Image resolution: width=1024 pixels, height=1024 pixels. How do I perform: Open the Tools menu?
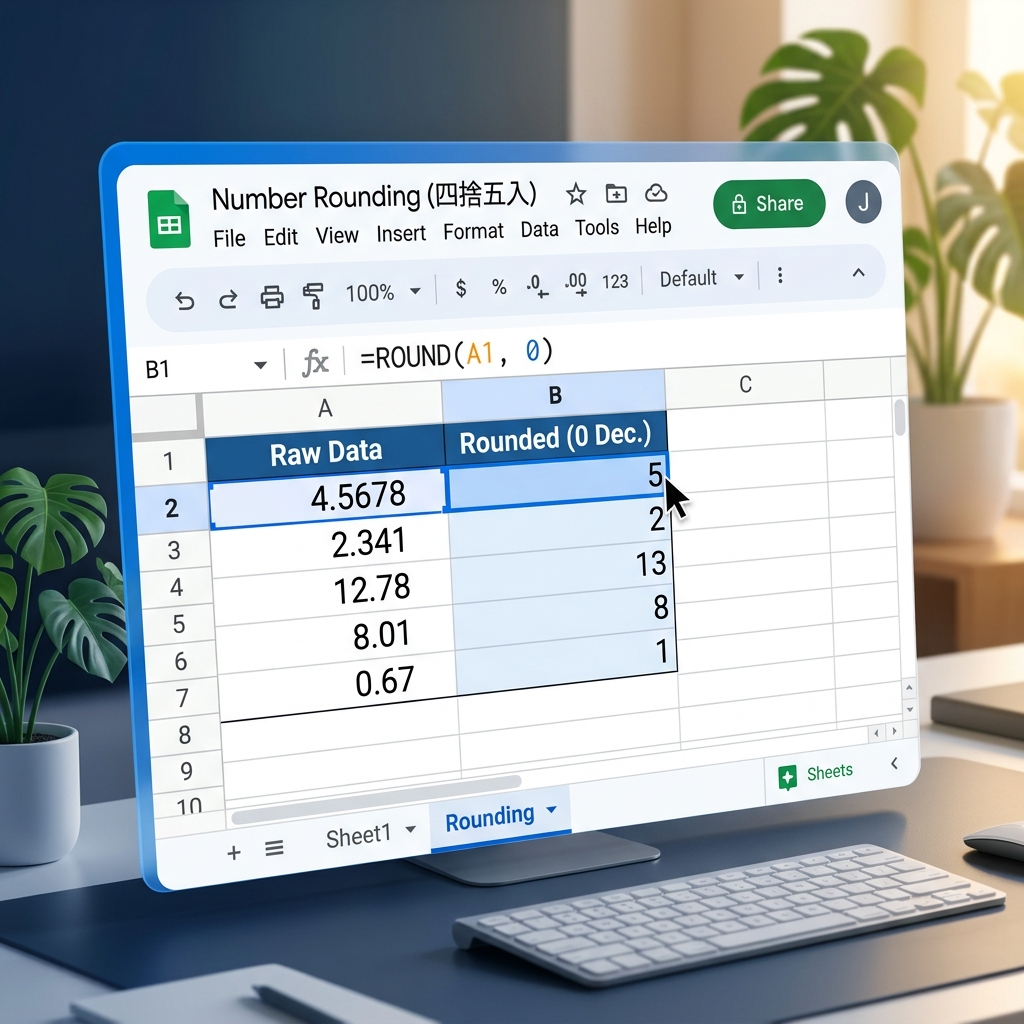coord(597,227)
